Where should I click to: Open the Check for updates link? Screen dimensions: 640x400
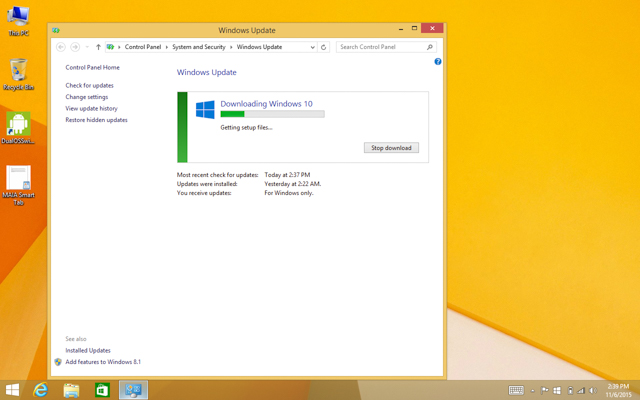tap(89, 86)
